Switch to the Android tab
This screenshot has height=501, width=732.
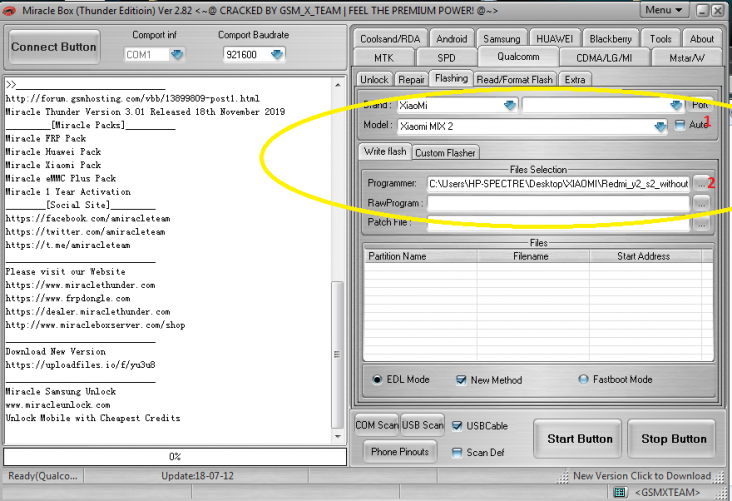pyautogui.click(x=451, y=39)
